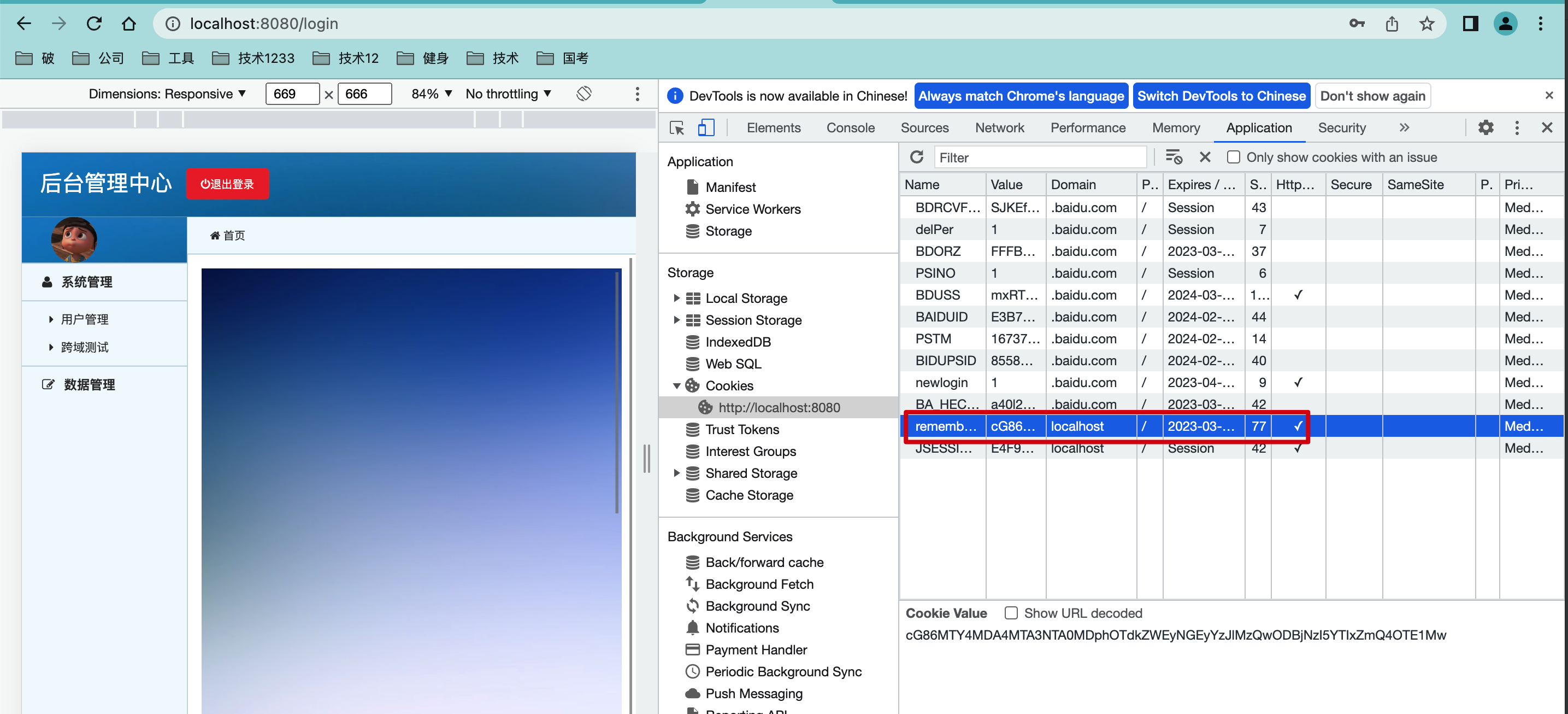This screenshot has height=714, width=1568.
Task: Switch to the Network tab
Action: click(x=999, y=128)
